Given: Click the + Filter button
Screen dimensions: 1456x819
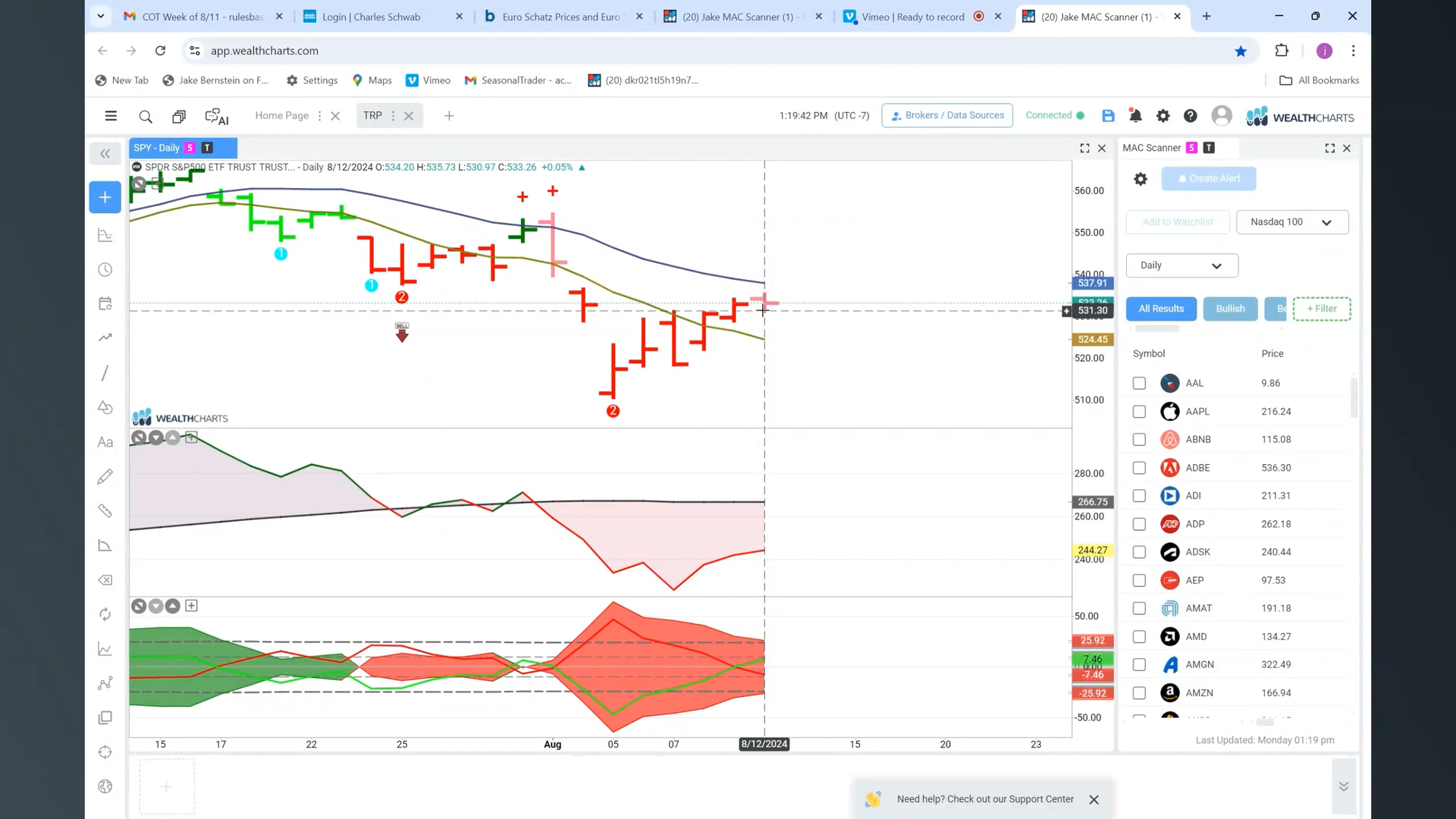Looking at the screenshot, I should (1322, 309).
